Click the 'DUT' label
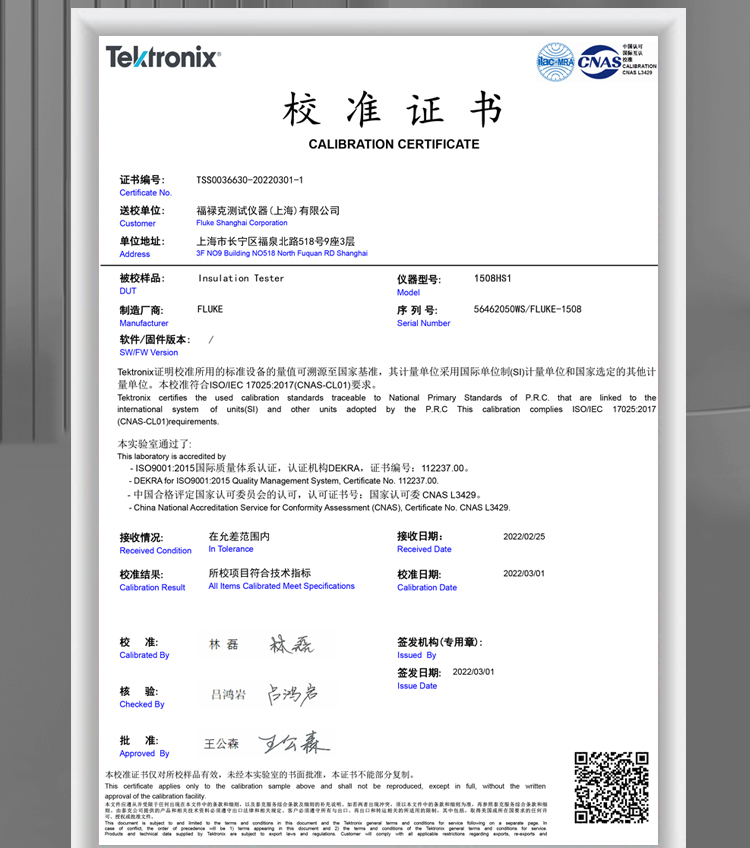The width and height of the screenshot is (750, 848). 128,291
